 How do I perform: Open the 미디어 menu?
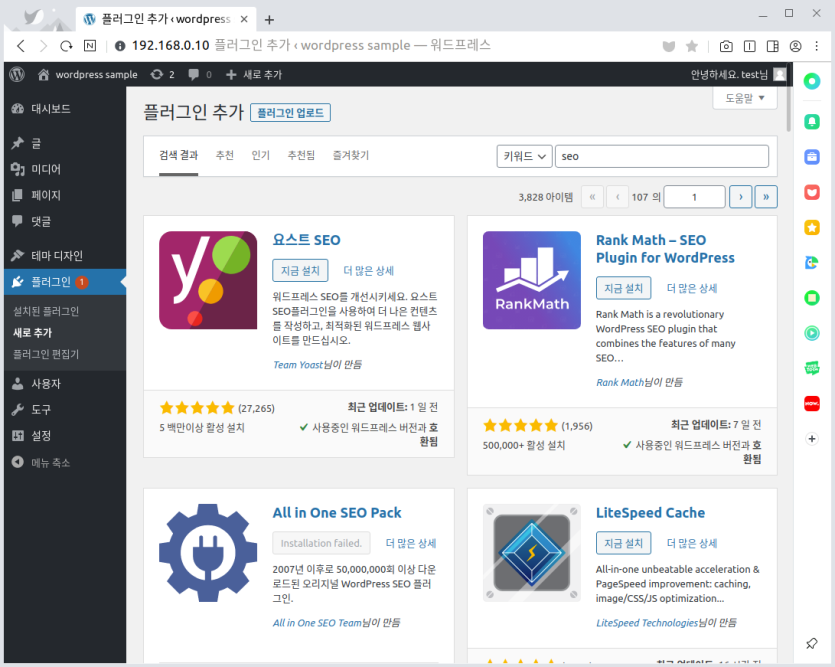[65, 169]
